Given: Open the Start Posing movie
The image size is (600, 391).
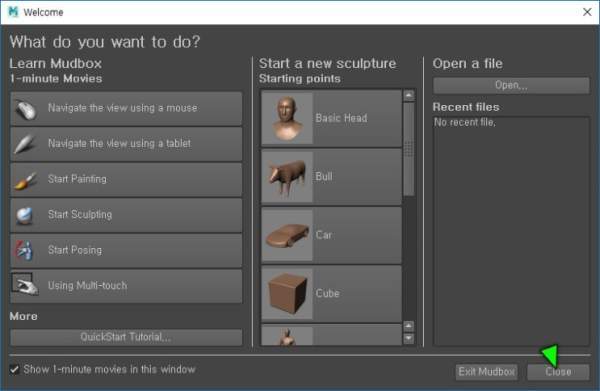Looking at the screenshot, I should (126, 251).
